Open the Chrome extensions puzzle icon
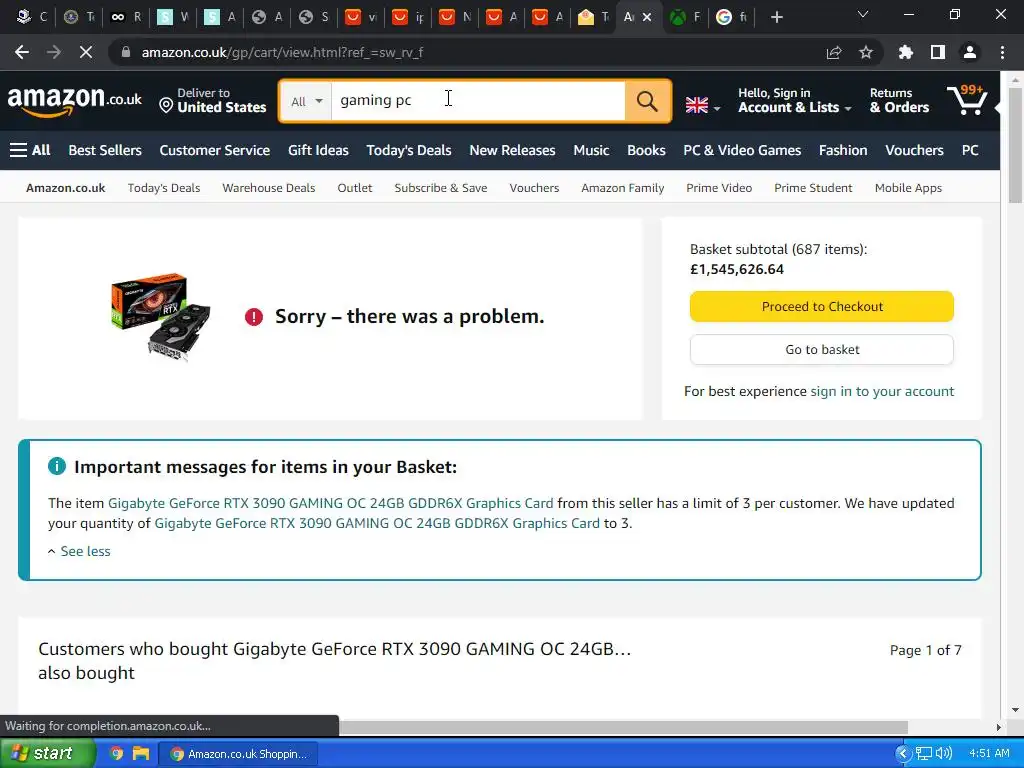Viewport: 1024px width, 768px height. tap(906, 52)
